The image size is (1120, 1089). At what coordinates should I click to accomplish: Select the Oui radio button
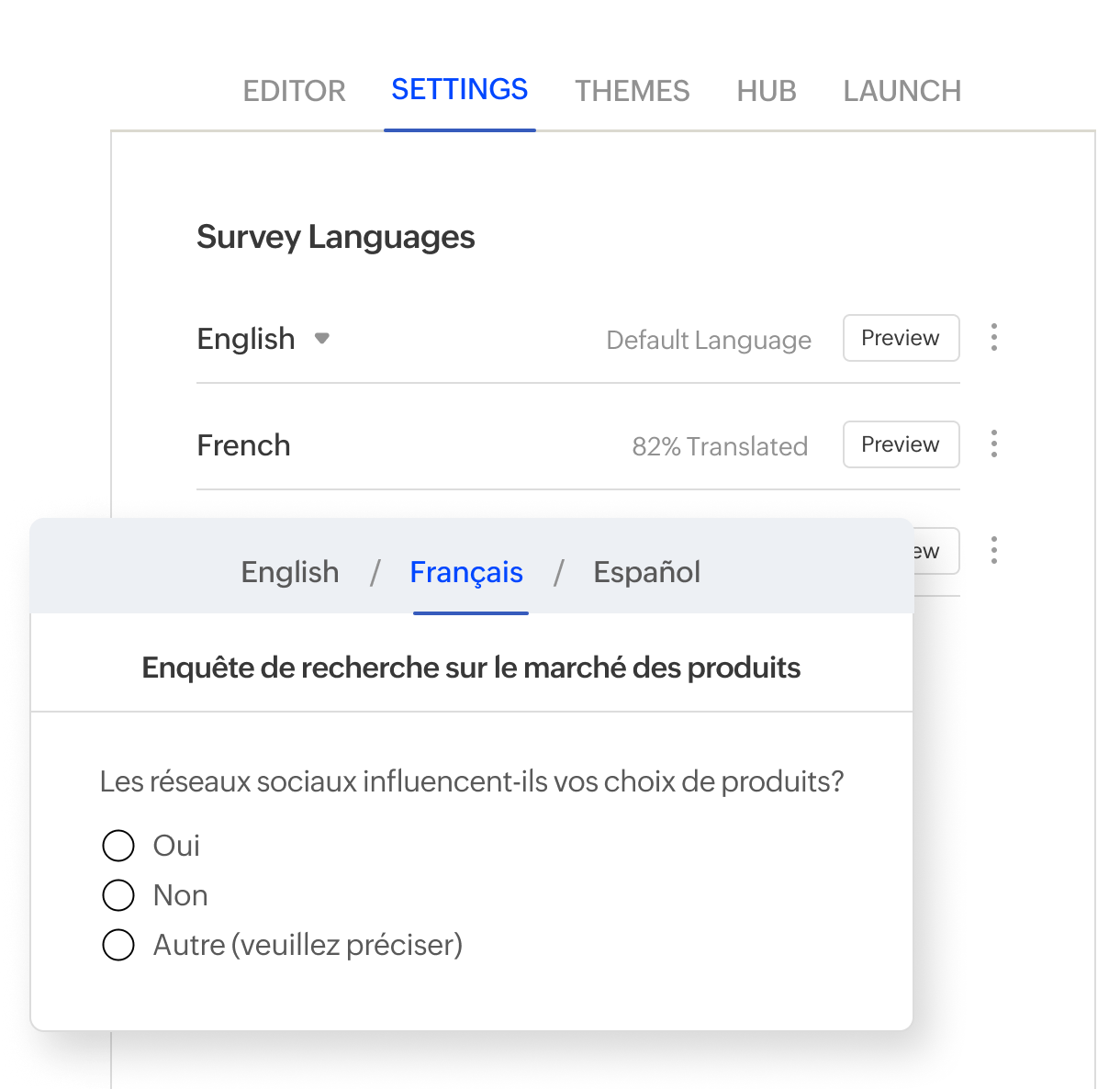coord(118,846)
